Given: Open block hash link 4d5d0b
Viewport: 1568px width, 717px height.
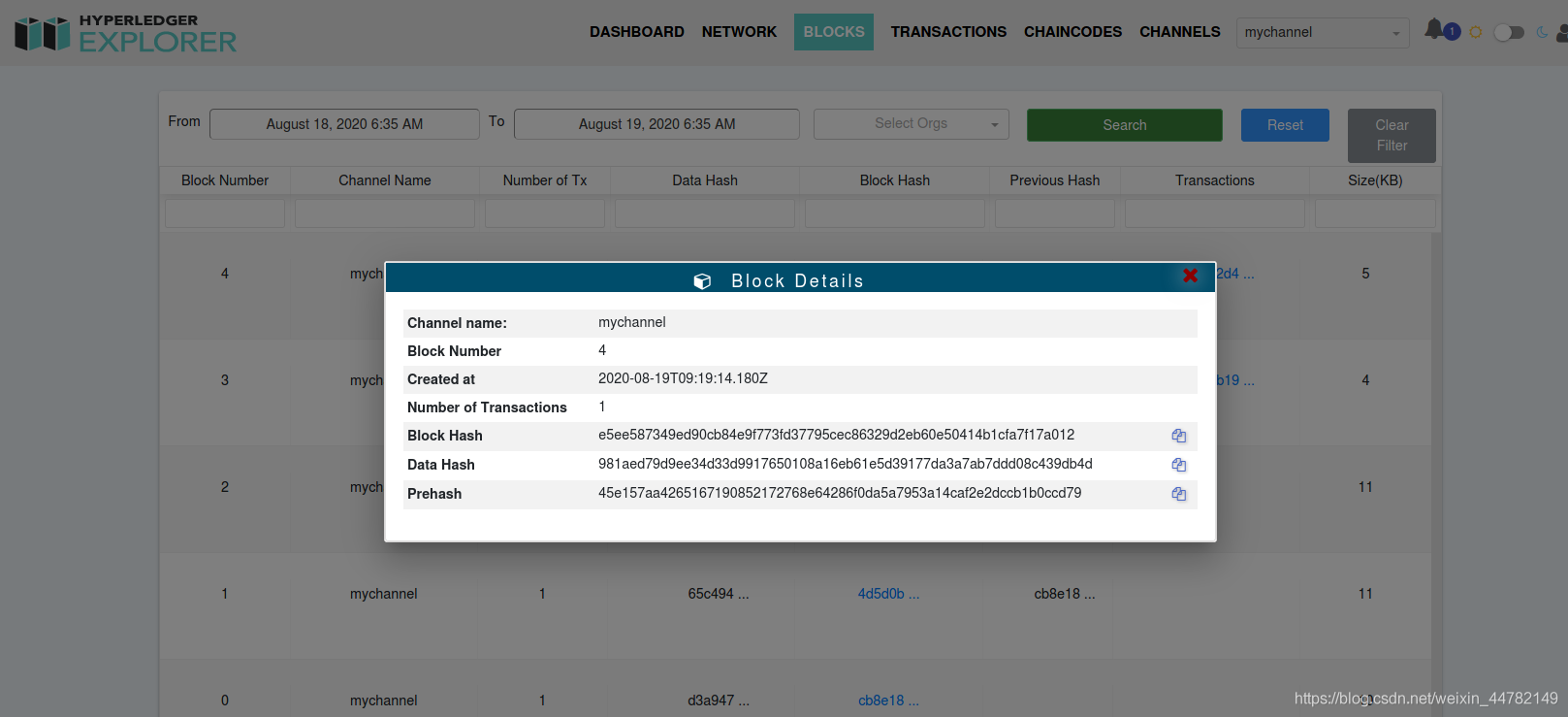Looking at the screenshot, I should click(x=888, y=594).
